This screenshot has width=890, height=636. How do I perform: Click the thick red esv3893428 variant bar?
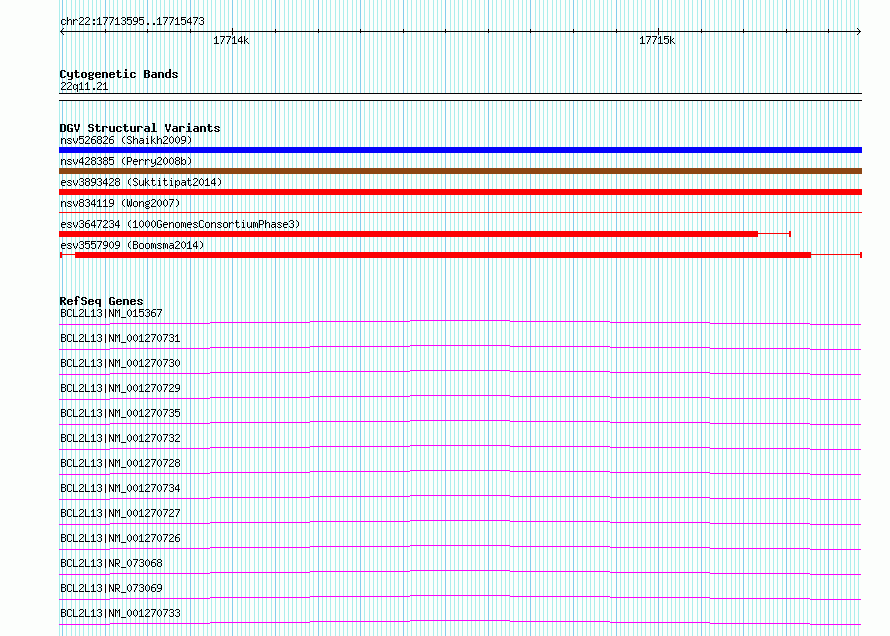point(460,192)
